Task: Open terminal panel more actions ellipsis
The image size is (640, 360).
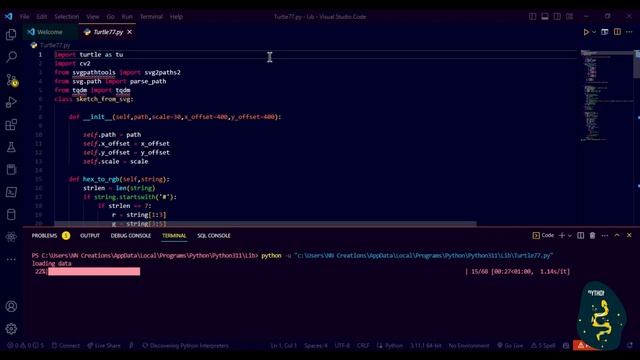Action: pos(604,236)
